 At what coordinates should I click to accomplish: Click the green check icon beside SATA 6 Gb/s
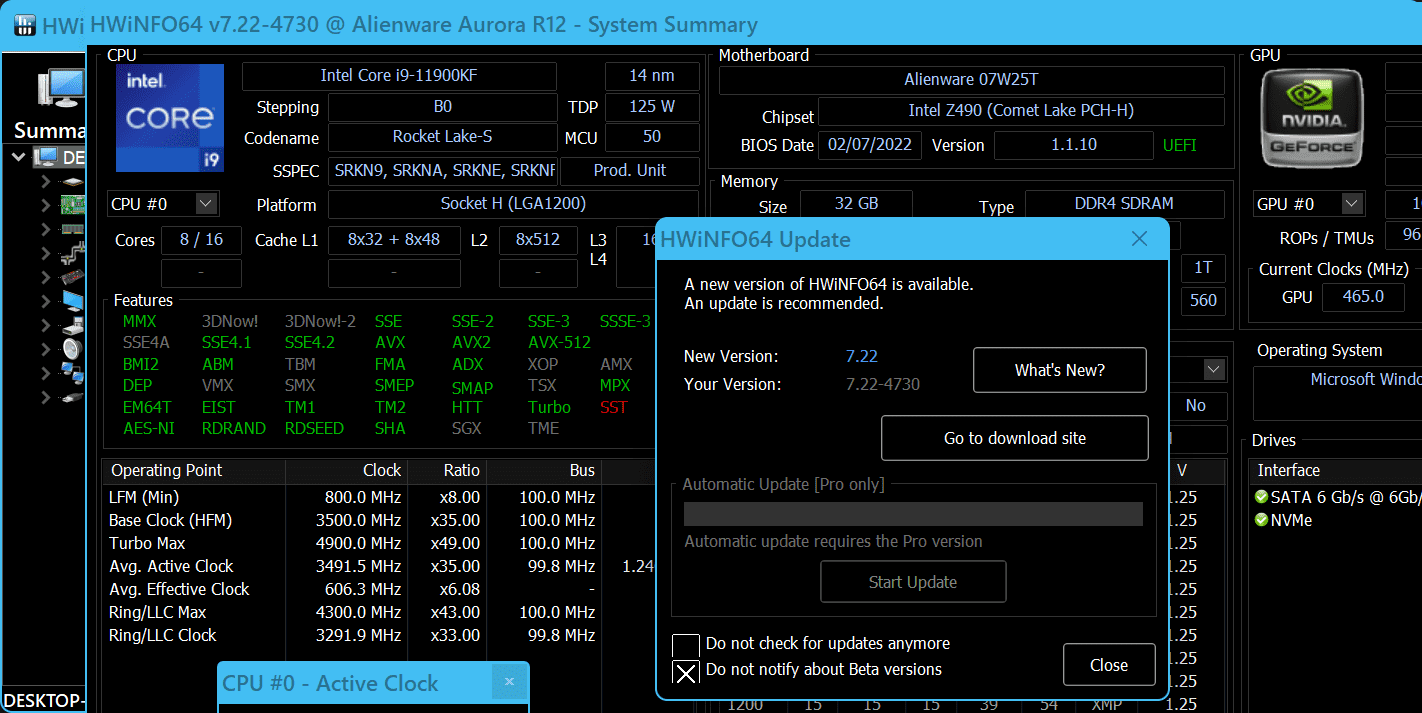tap(1262, 497)
